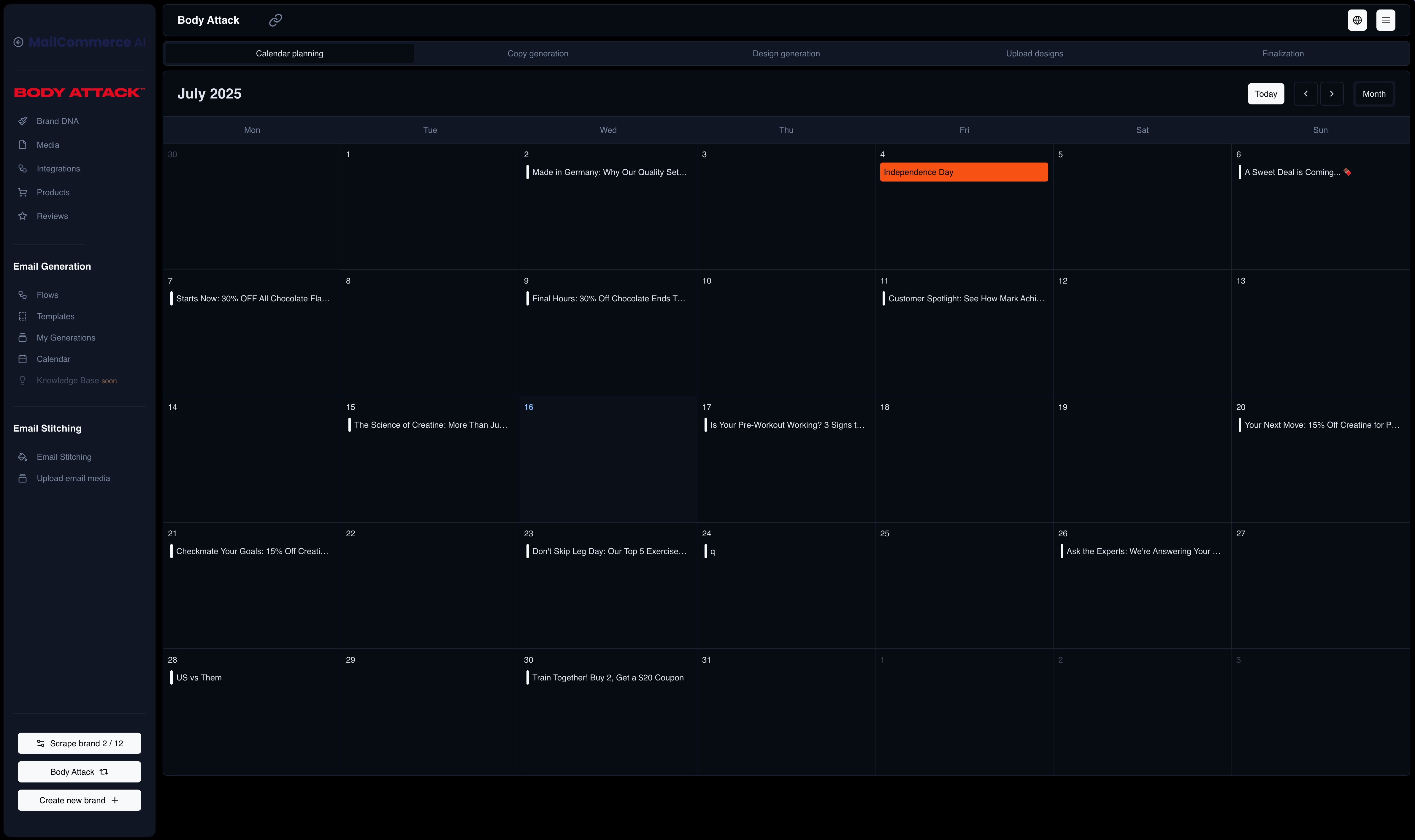This screenshot has height=840, width=1415.
Task: Go to previous month with left chevron
Action: [x=1305, y=94]
